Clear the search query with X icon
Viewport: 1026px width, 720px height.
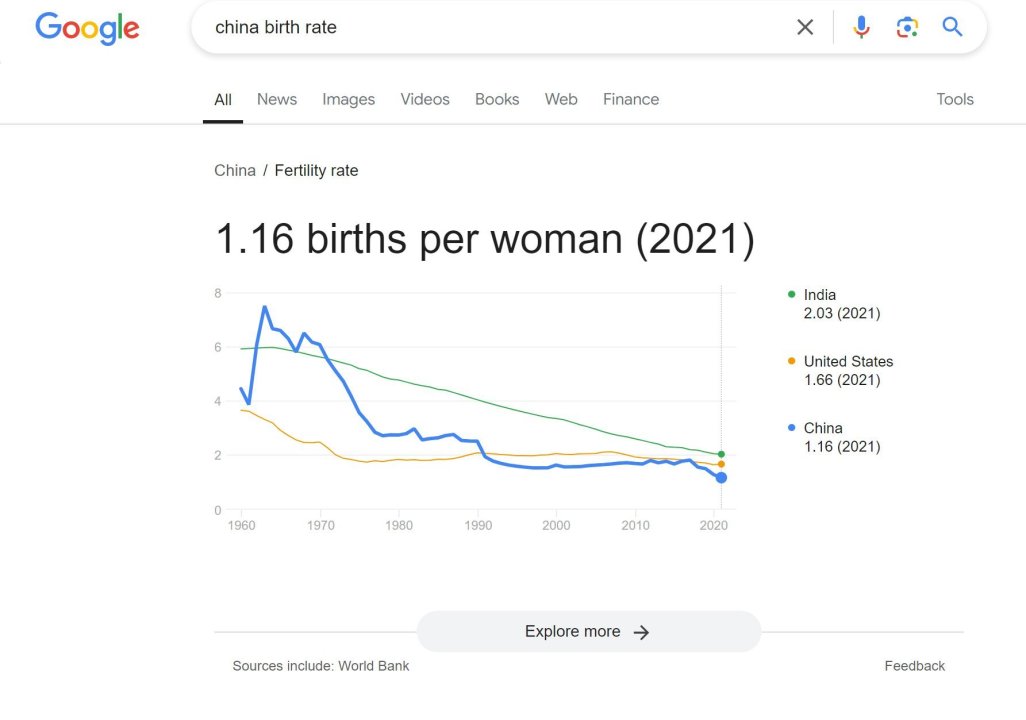click(x=805, y=28)
